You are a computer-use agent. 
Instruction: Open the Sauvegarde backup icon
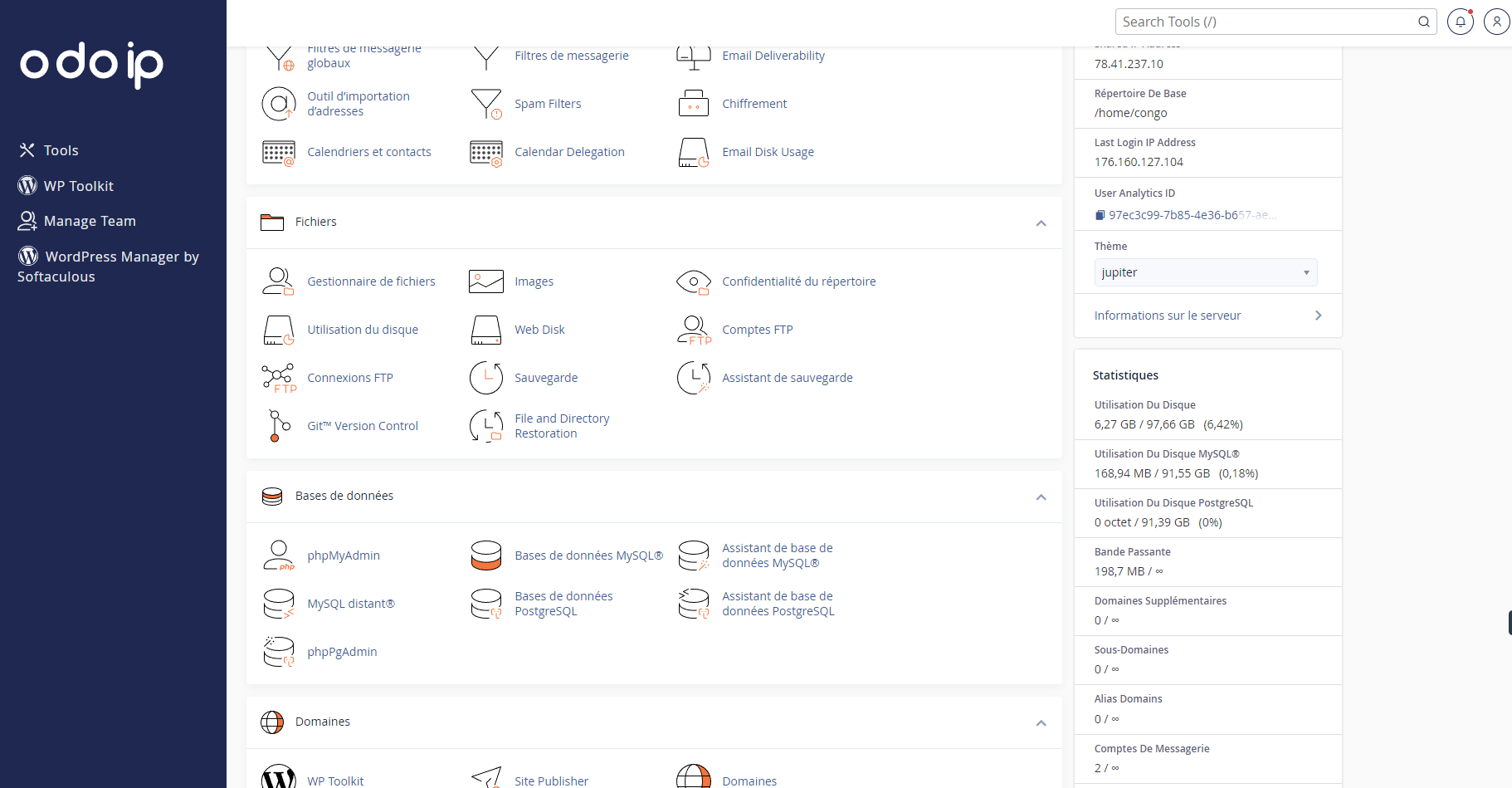[485, 378]
